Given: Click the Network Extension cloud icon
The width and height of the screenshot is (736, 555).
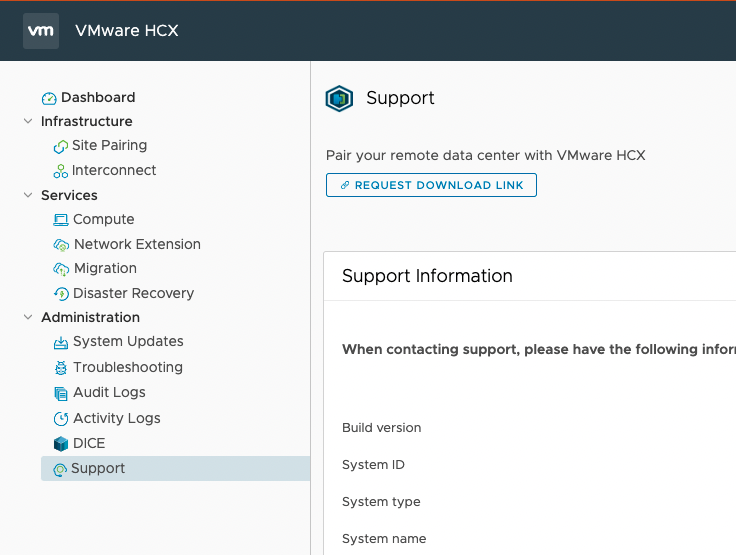Looking at the screenshot, I should coord(61,245).
